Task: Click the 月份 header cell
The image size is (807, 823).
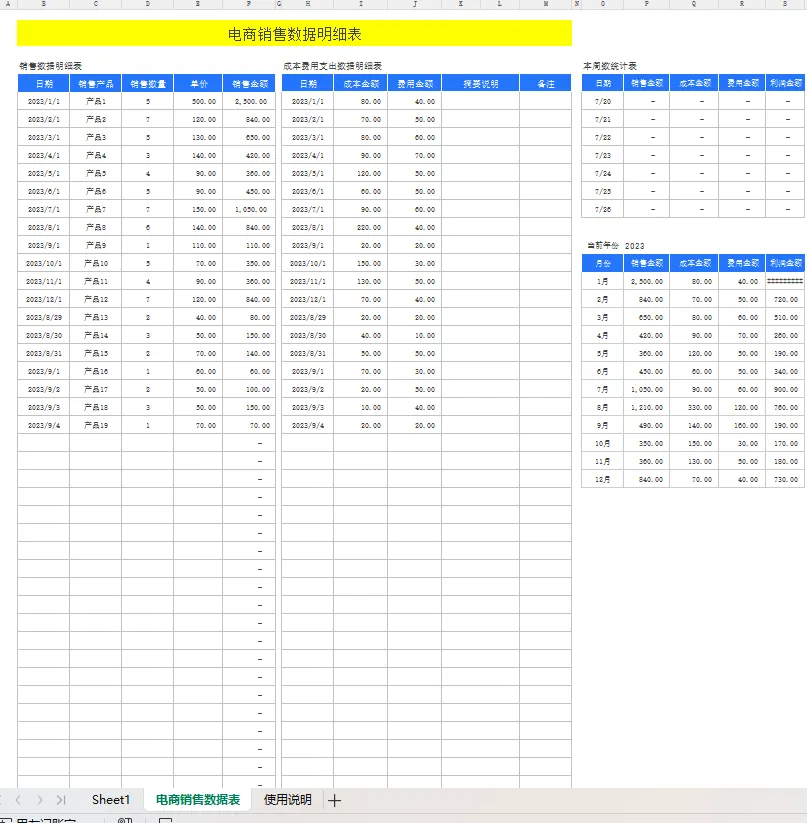Action: (603, 263)
